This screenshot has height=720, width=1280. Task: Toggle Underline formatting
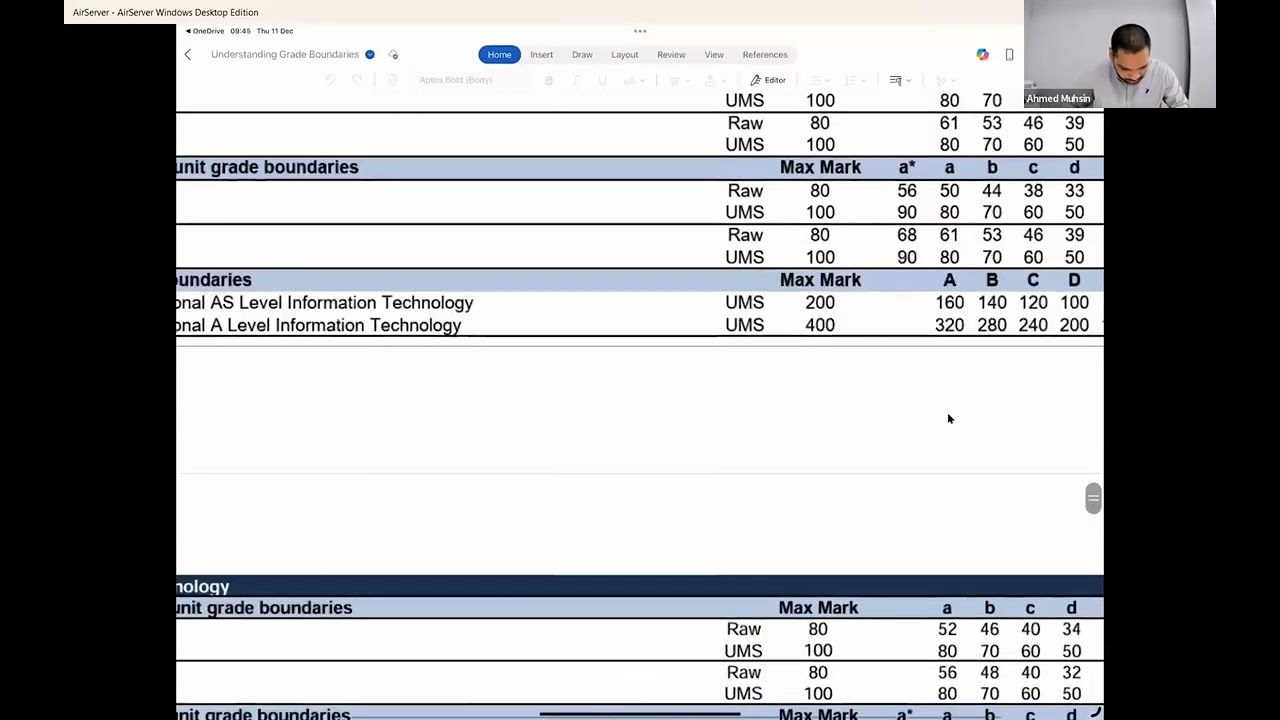(602, 80)
